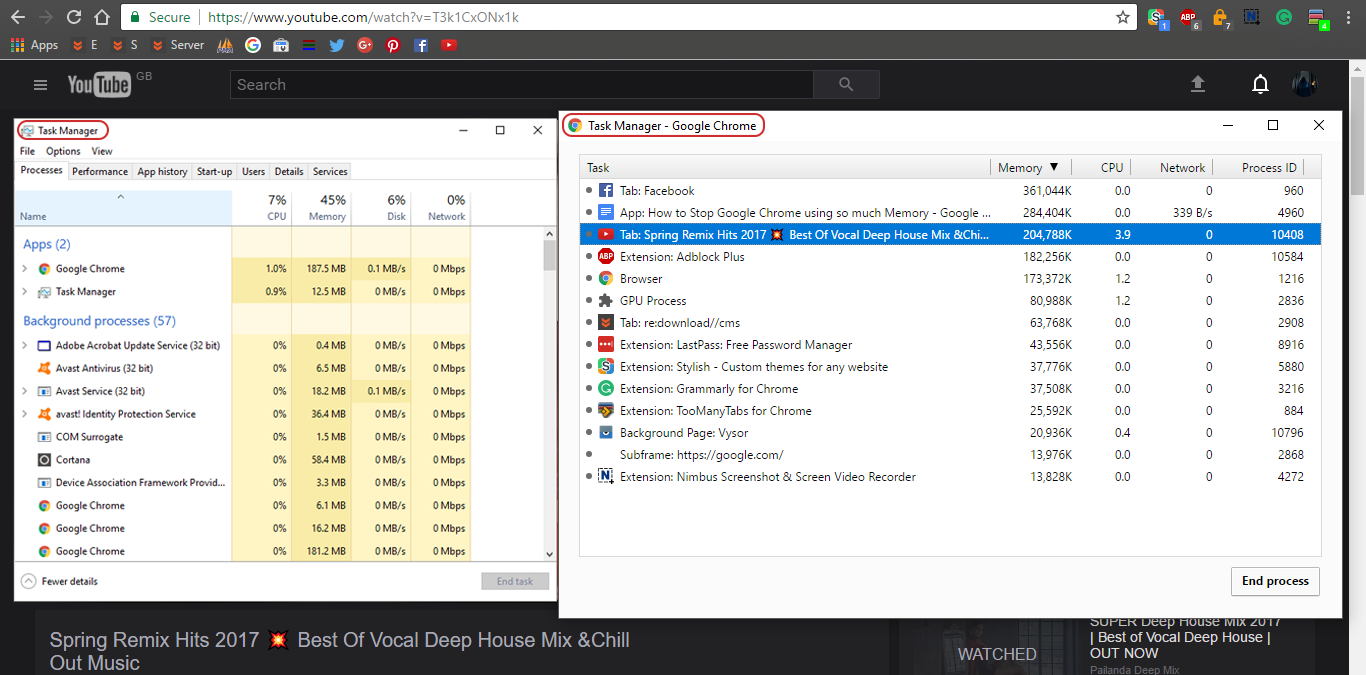Viewport: 1366px width, 675px height.
Task: Go to the Chrome home page icon
Action: point(102,17)
